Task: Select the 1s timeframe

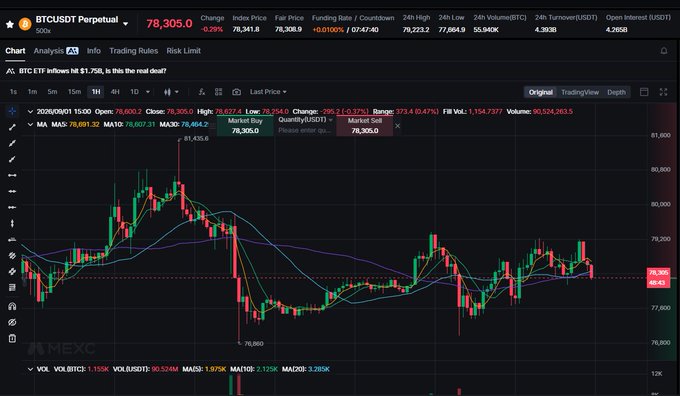Action: (x=13, y=92)
